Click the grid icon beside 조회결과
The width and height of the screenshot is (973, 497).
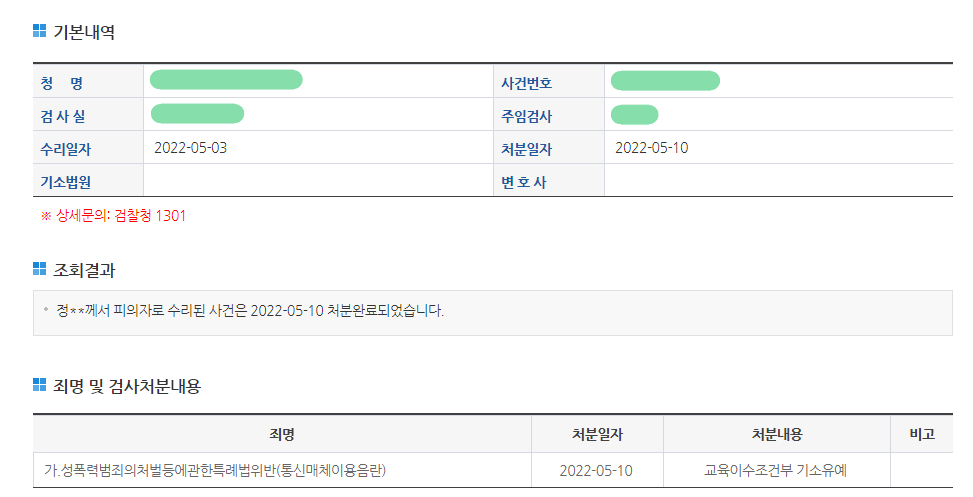40,269
